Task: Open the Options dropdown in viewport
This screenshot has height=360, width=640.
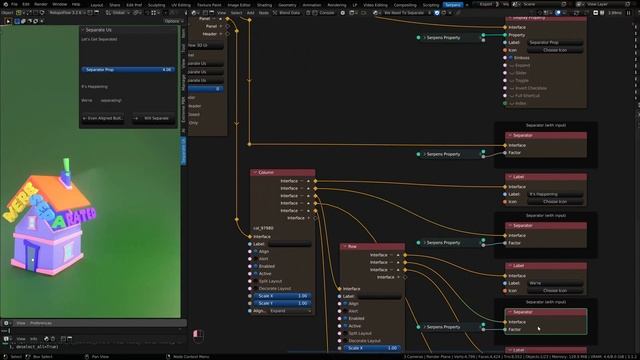Action: tap(173, 21)
